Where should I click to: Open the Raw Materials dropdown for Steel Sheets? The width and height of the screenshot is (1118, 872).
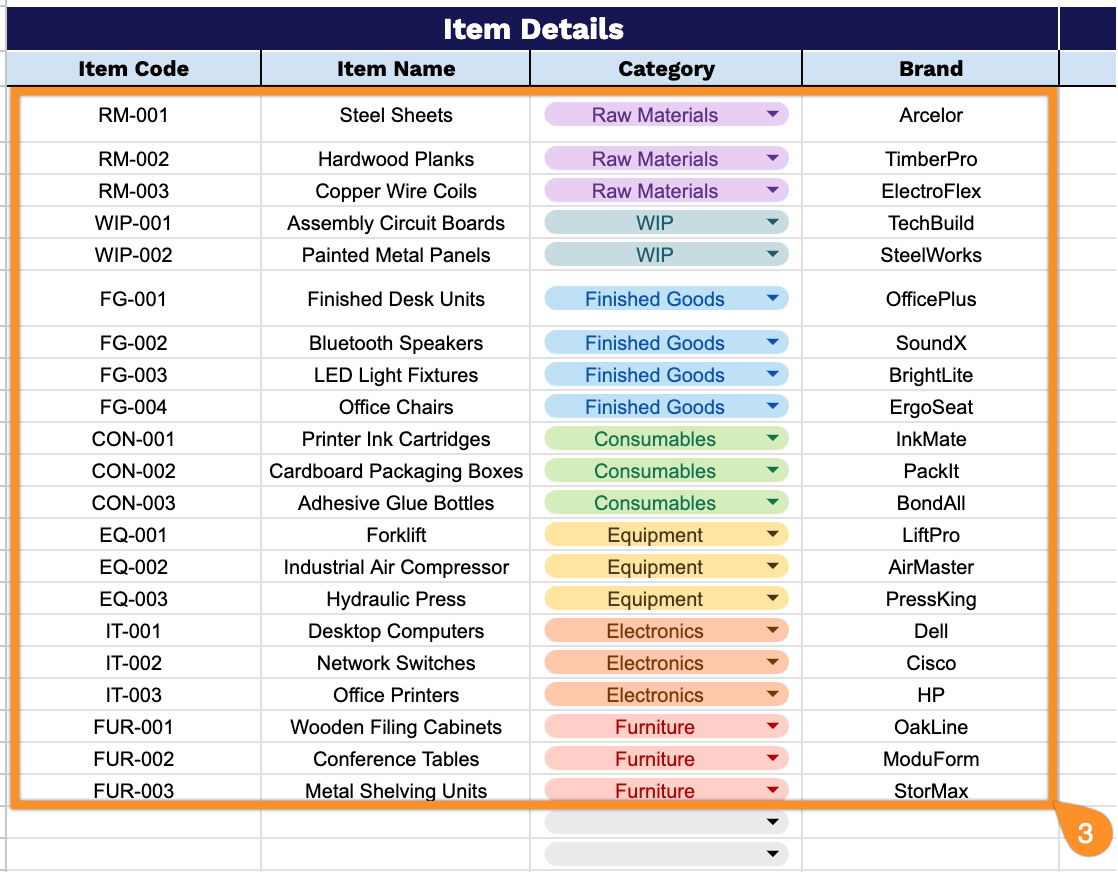772,114
